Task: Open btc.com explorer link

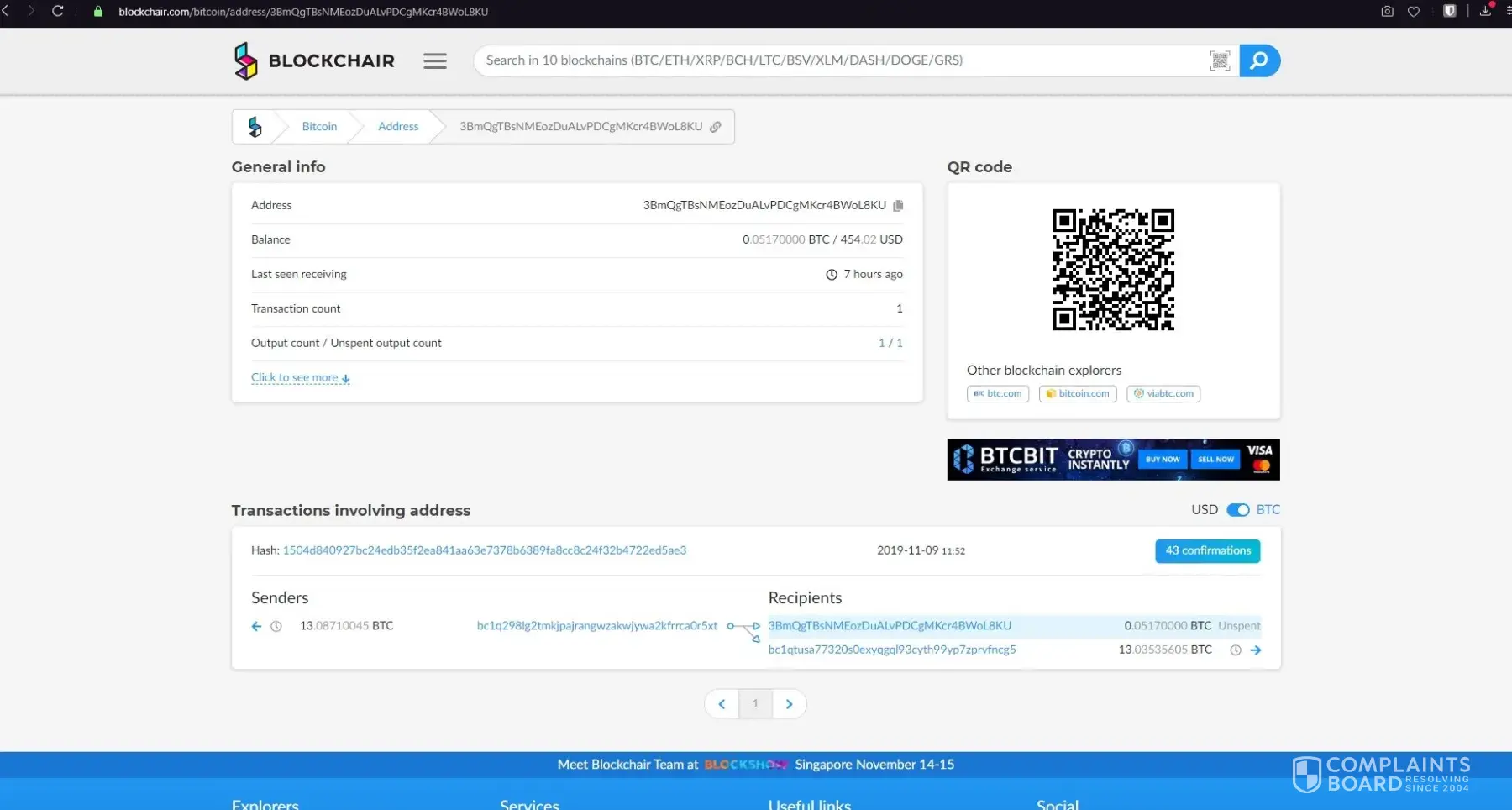Action: pos(998,393)
